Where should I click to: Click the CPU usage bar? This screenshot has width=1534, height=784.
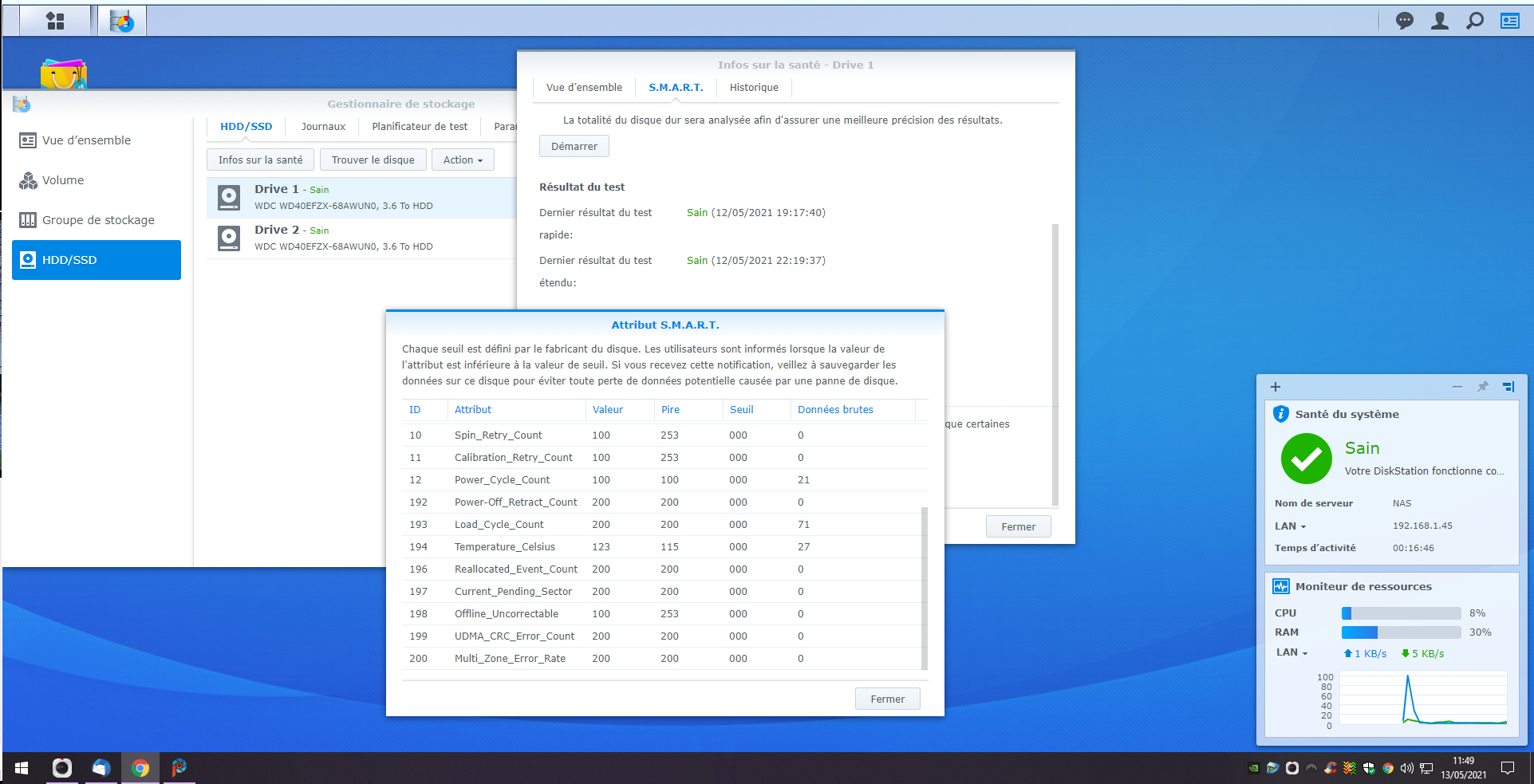pos(1401,613)
